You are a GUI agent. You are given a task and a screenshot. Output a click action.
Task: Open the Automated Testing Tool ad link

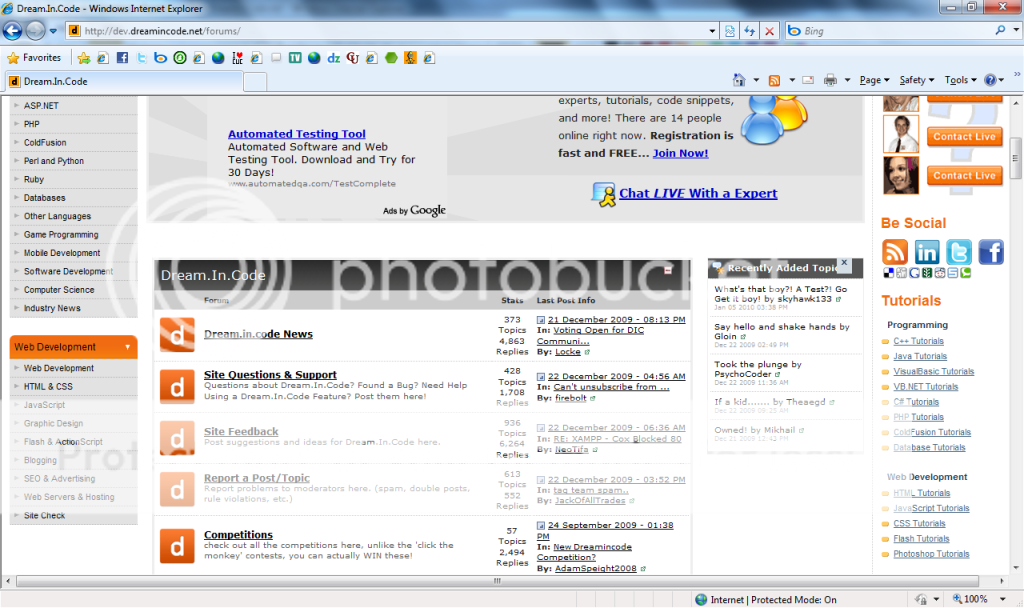(296, 134)
